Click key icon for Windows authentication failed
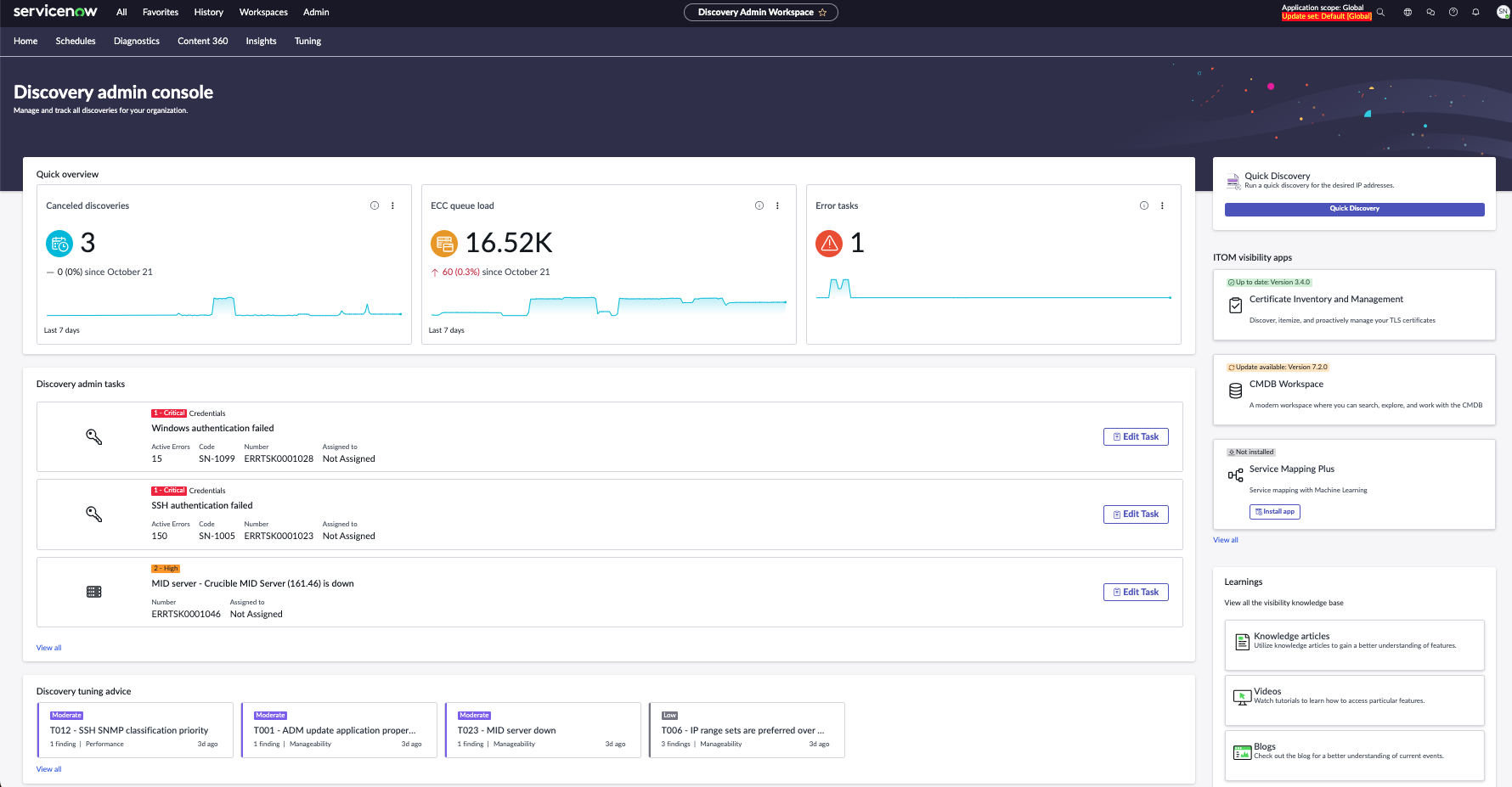Viewport: 1512px width, 787px height. (94, 436)
